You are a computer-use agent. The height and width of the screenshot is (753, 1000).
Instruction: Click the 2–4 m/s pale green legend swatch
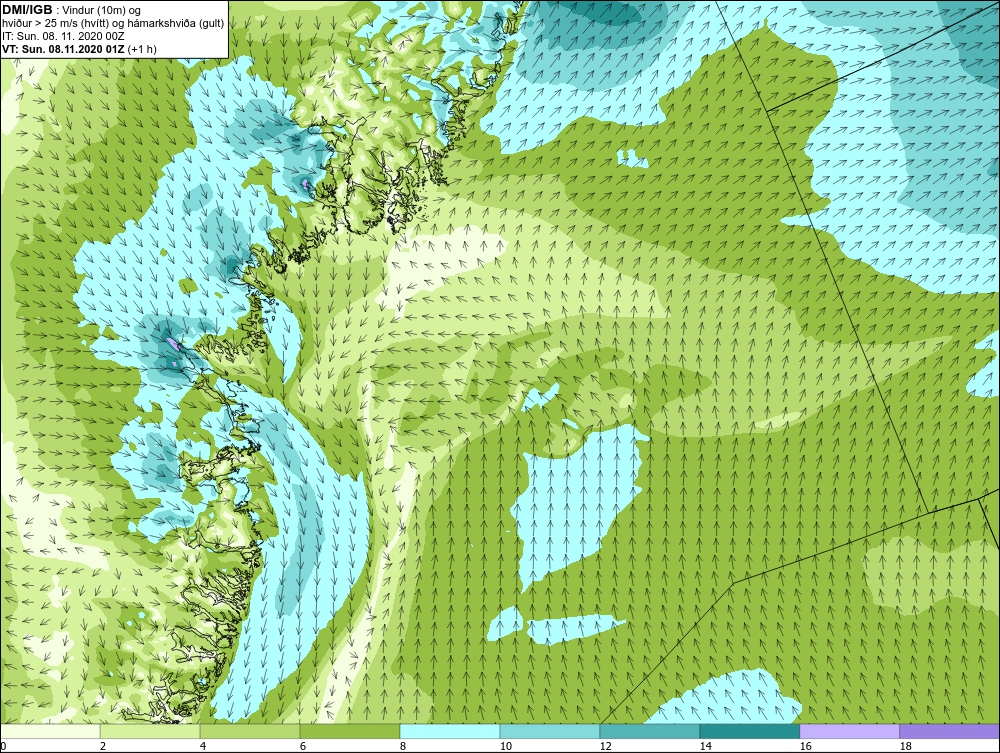click(150, 731)
